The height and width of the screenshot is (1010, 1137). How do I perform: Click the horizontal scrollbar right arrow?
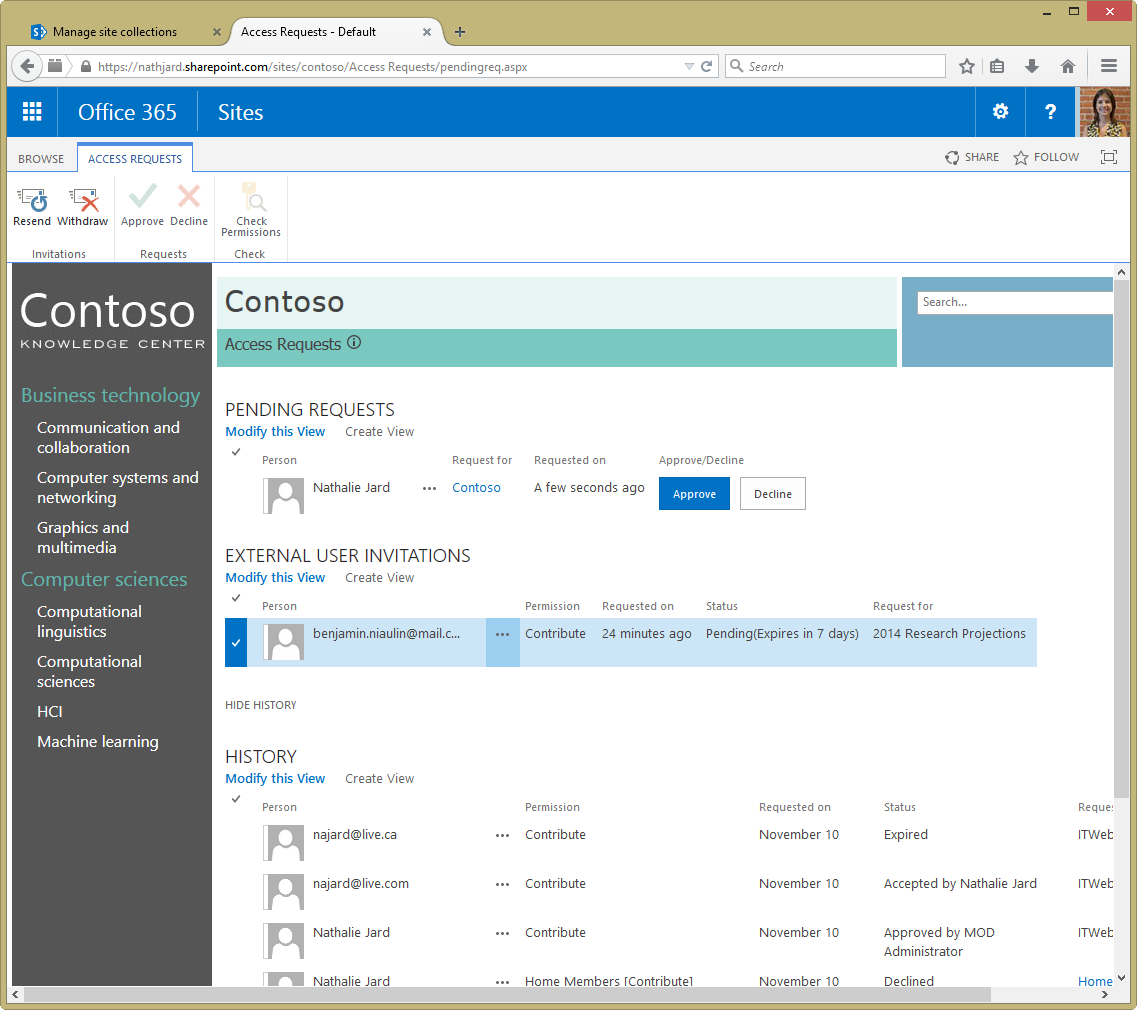[x=1105, y=994]
